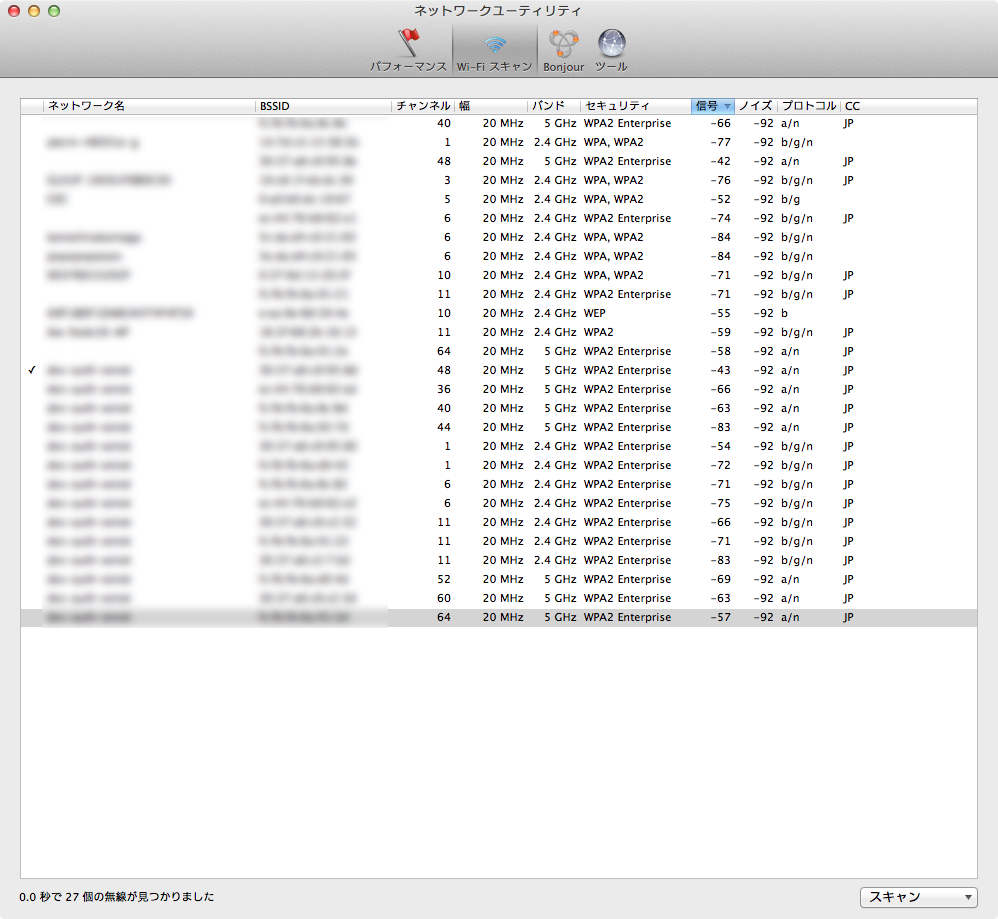Sort by ネットワーク名 column header
Viewport: 998px width, 919px height.
click(x=150, y=106)
